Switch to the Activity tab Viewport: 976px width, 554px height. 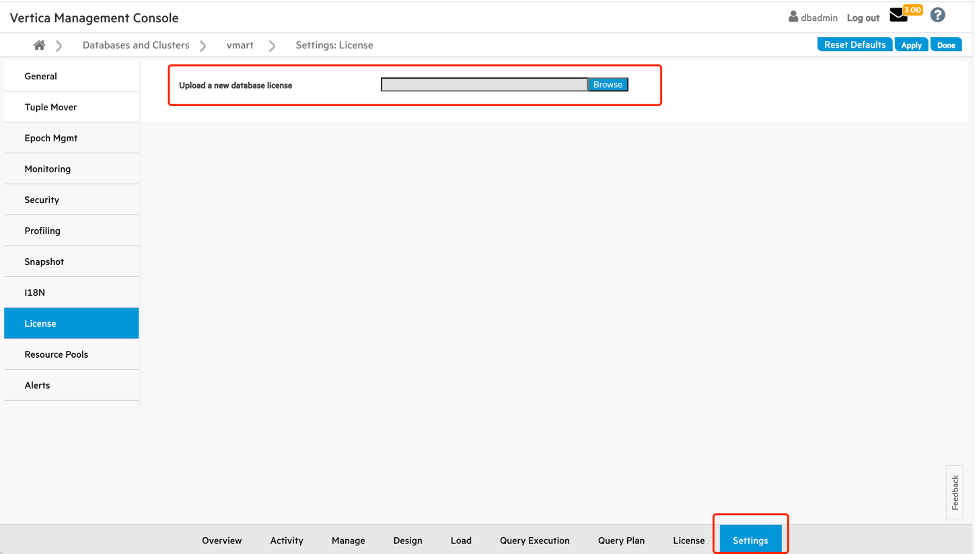286,540
